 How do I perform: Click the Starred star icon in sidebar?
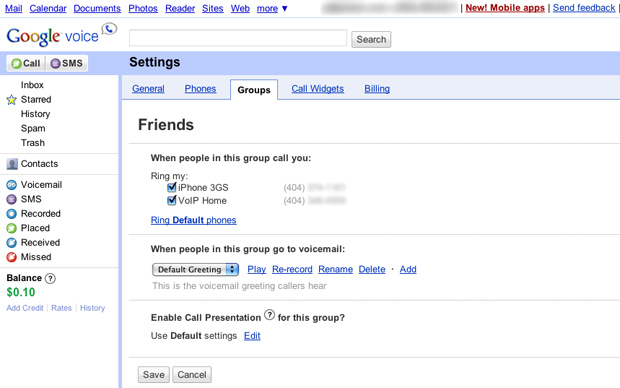click(11, 100)
